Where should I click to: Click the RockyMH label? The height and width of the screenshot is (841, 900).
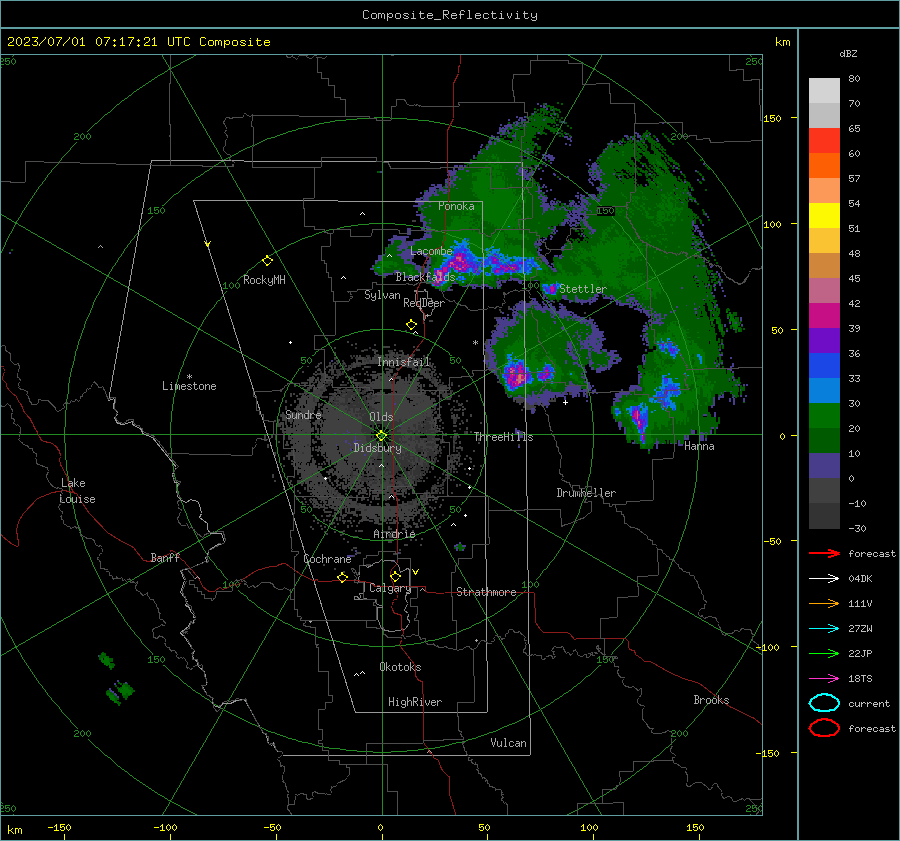pos(264,280)
